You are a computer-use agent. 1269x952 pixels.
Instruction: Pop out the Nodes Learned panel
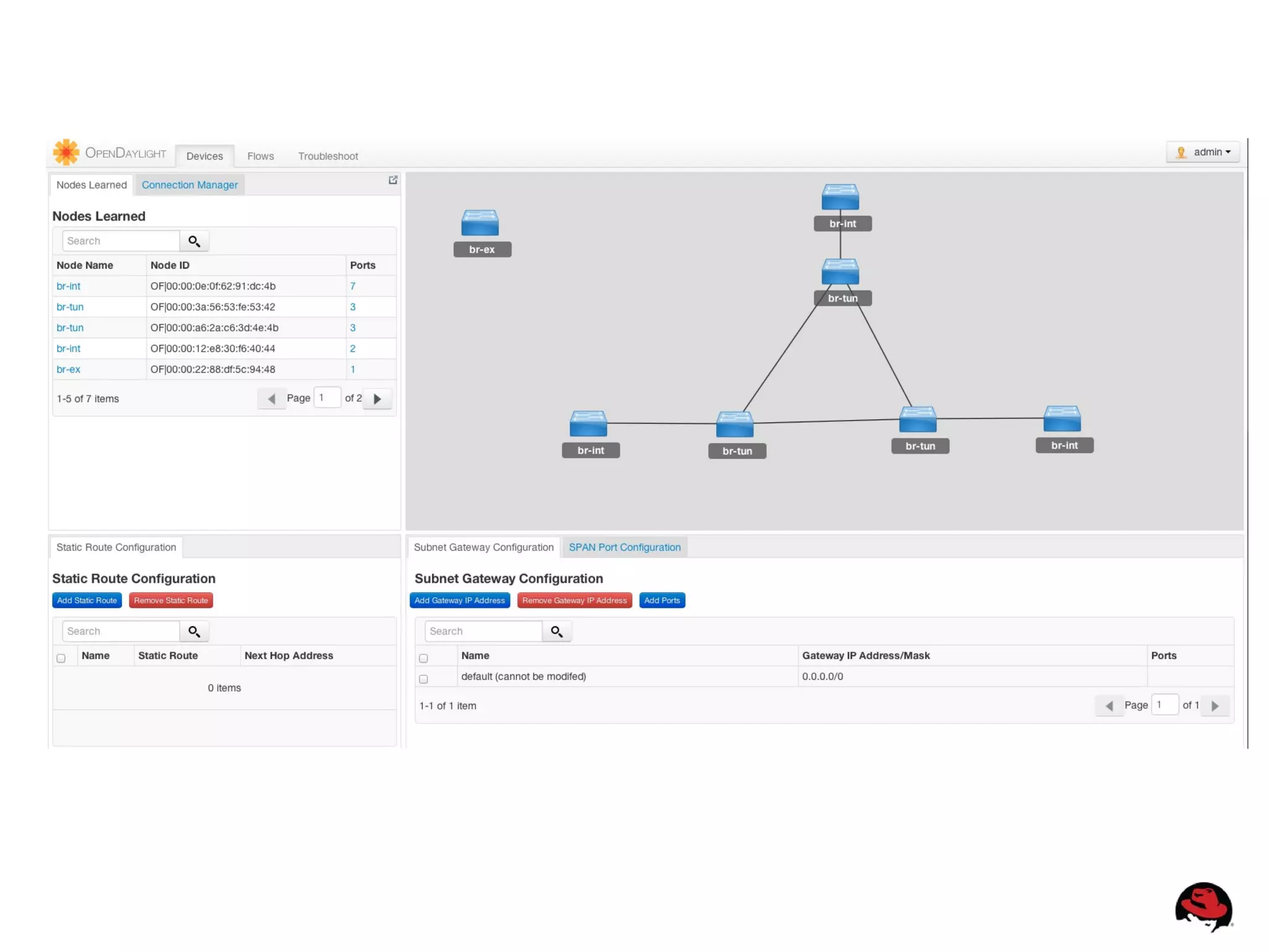[393, 180]
